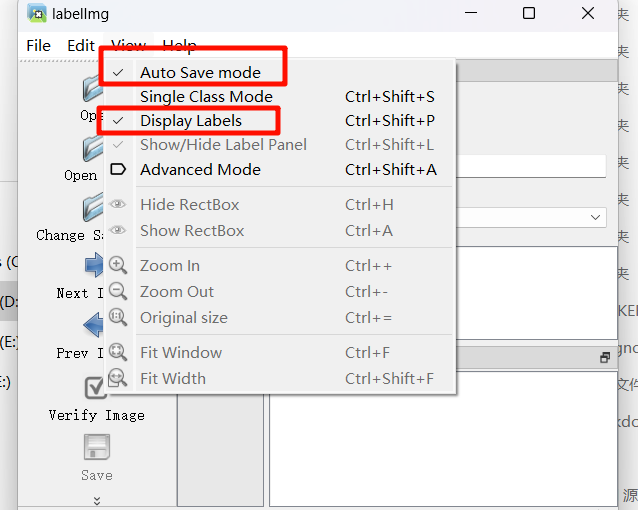638x510 pixels.
Task: Click Change Save Dir folder icon
Action: pos(93,208)
